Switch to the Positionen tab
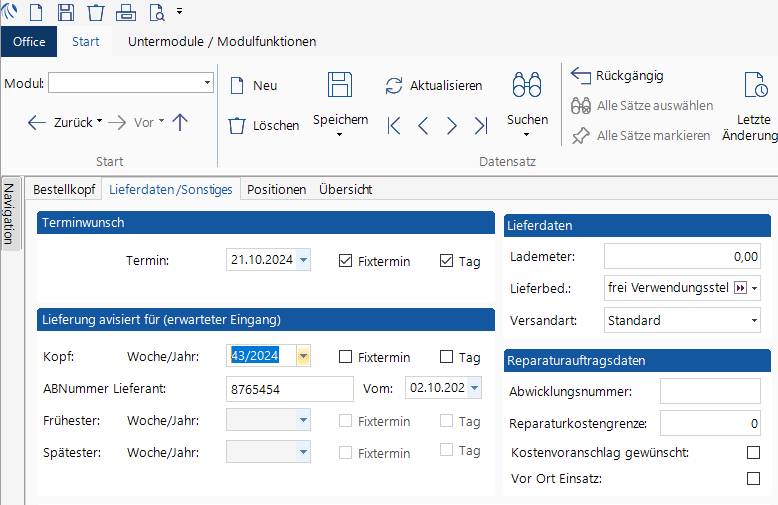This screenshot has width=778, height=505. tap(277, 189)
